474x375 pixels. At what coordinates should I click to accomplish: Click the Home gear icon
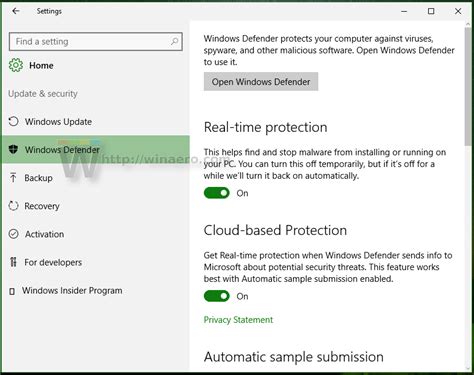tap(16, 65)
